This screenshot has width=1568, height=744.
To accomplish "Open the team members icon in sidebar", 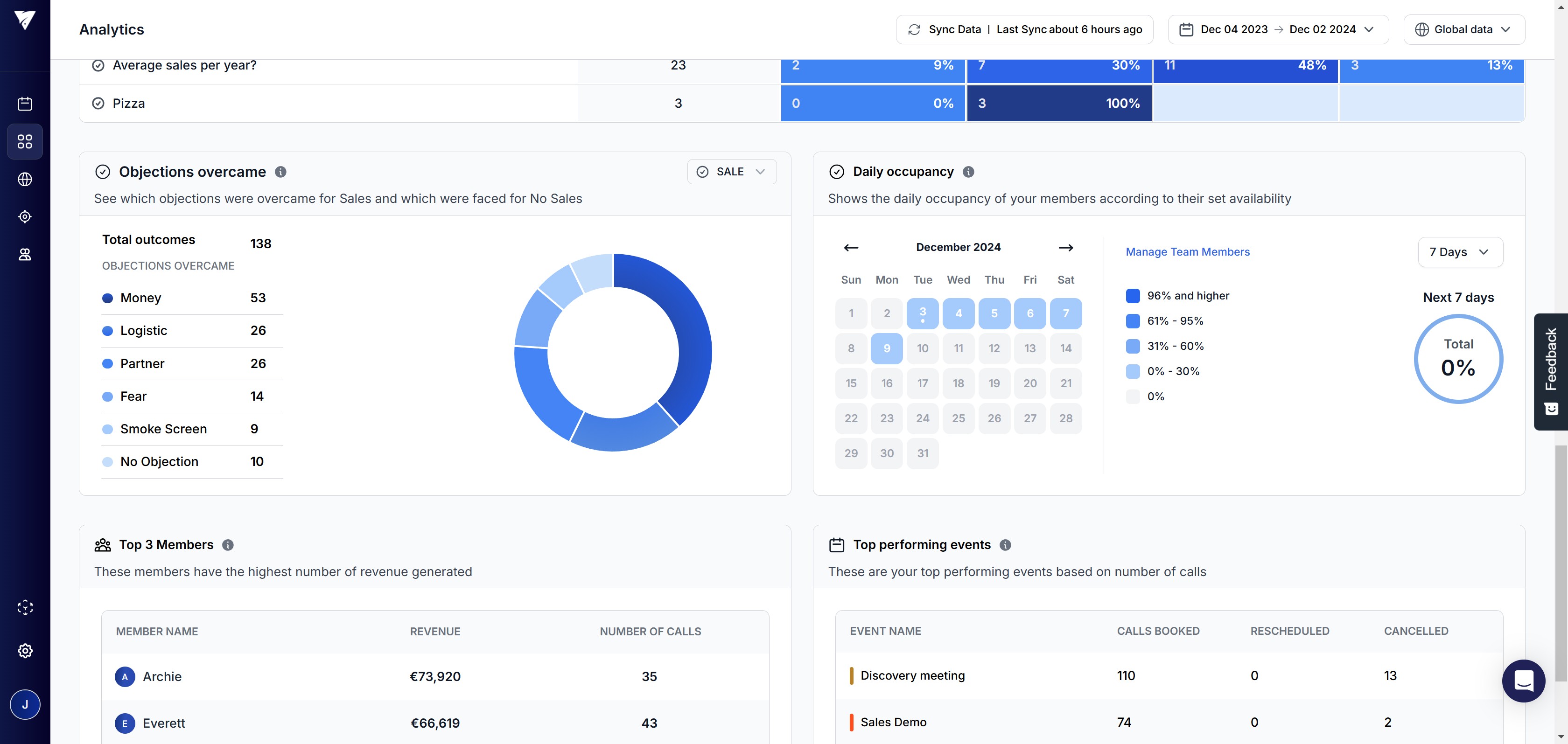I will (x=25, y=254).
